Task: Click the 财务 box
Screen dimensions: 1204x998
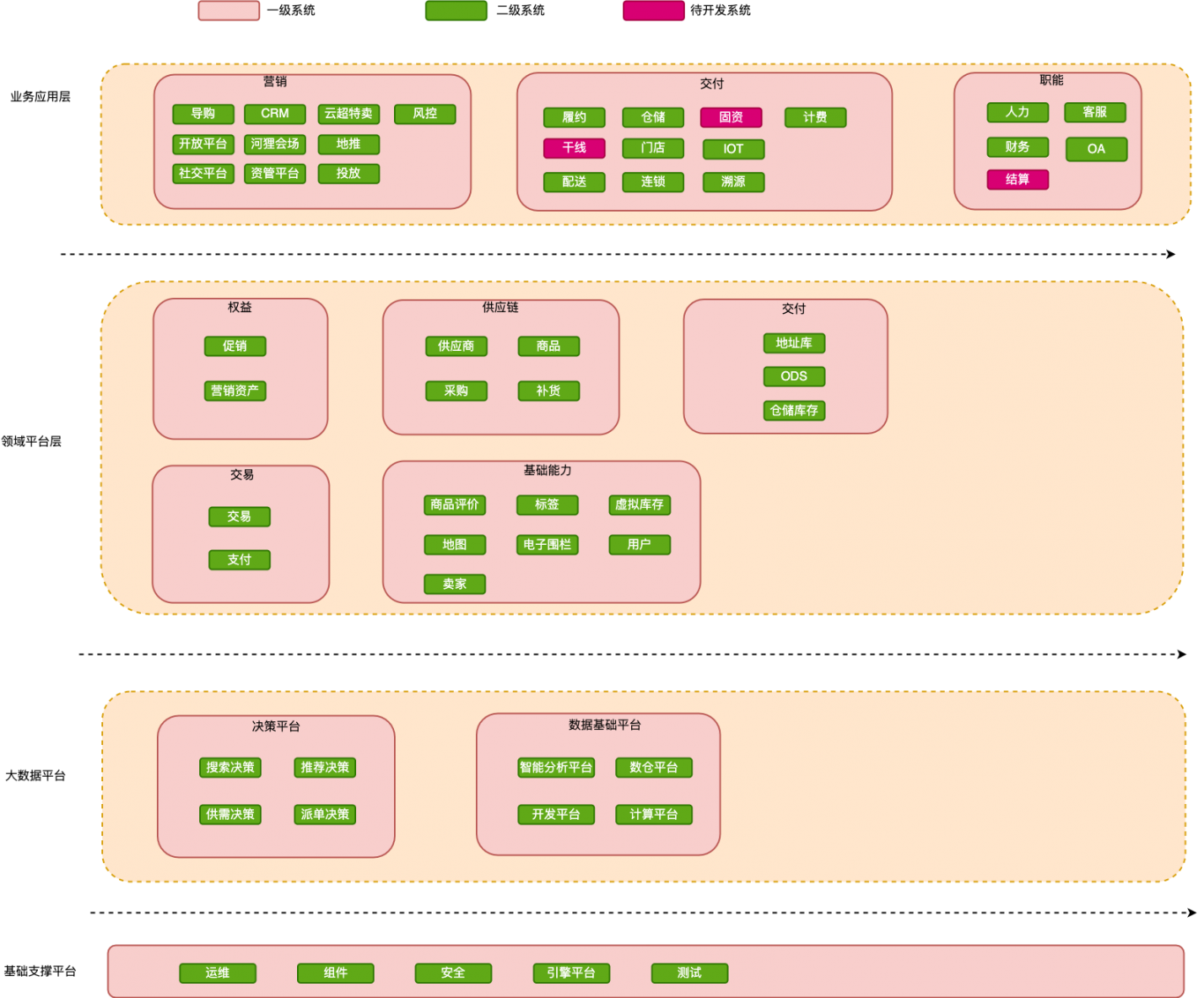Action: (x=1018, y=147)
